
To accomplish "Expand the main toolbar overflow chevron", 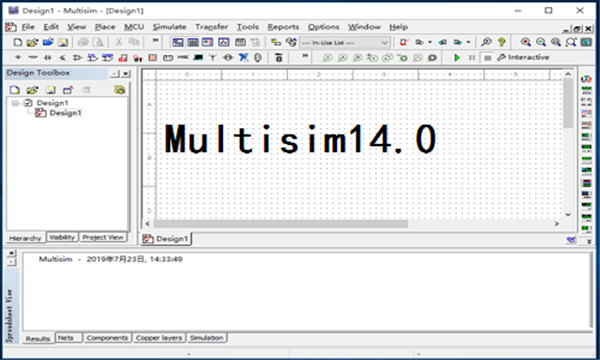I will (155, 40).
